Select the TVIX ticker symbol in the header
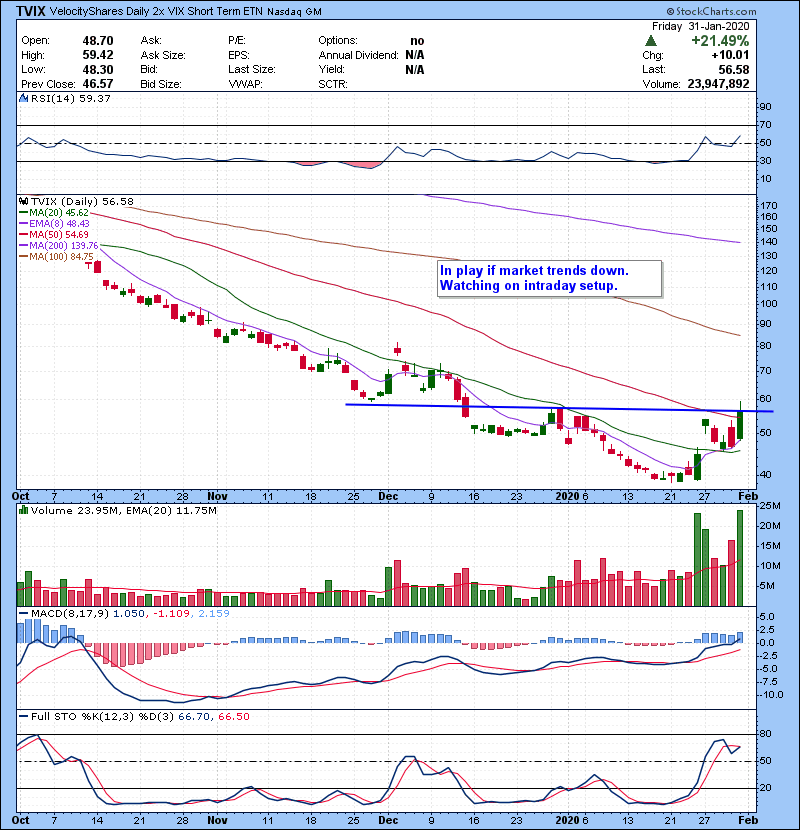 pos(31,11)
